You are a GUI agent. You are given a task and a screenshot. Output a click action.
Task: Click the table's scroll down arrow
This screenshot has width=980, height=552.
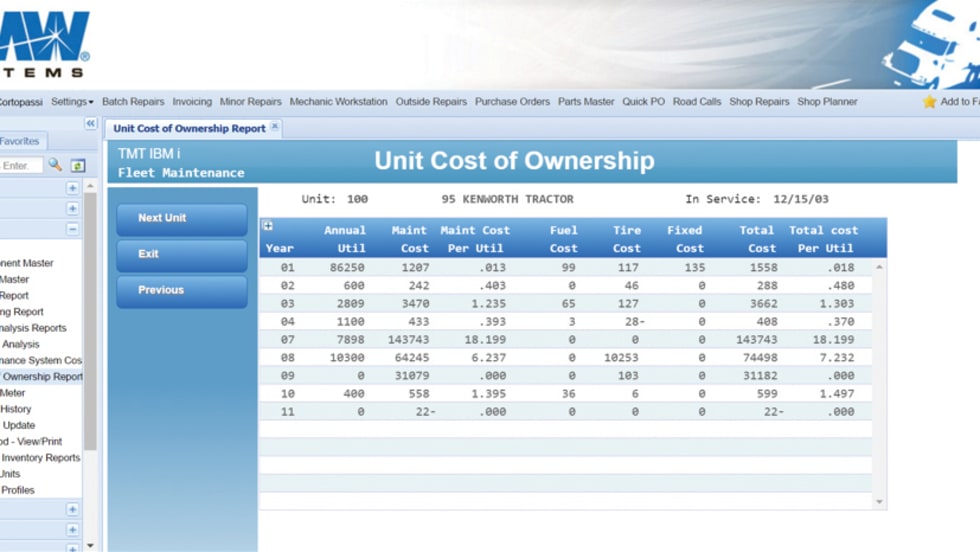click(879, 501)
